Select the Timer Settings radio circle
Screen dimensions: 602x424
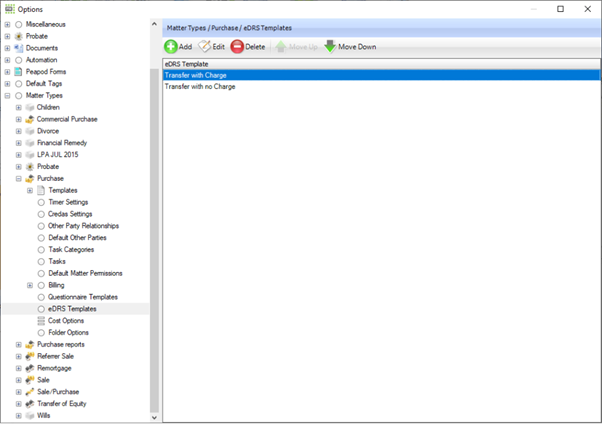click(41, 202)
